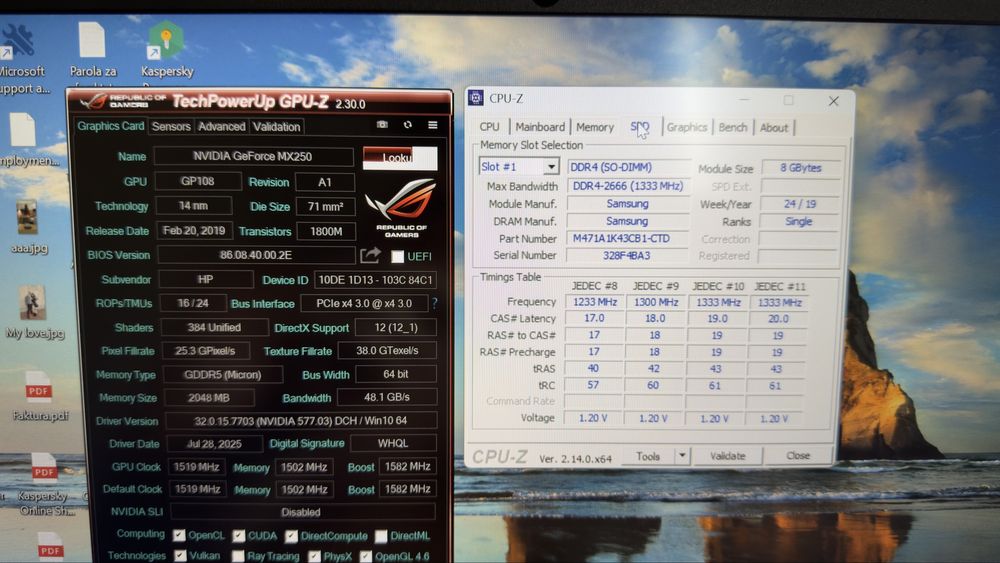This screenshot has height=563, width=1000.
Task: Switch to the Mainboard tab in CPU-Z
Action: [540, 127]
